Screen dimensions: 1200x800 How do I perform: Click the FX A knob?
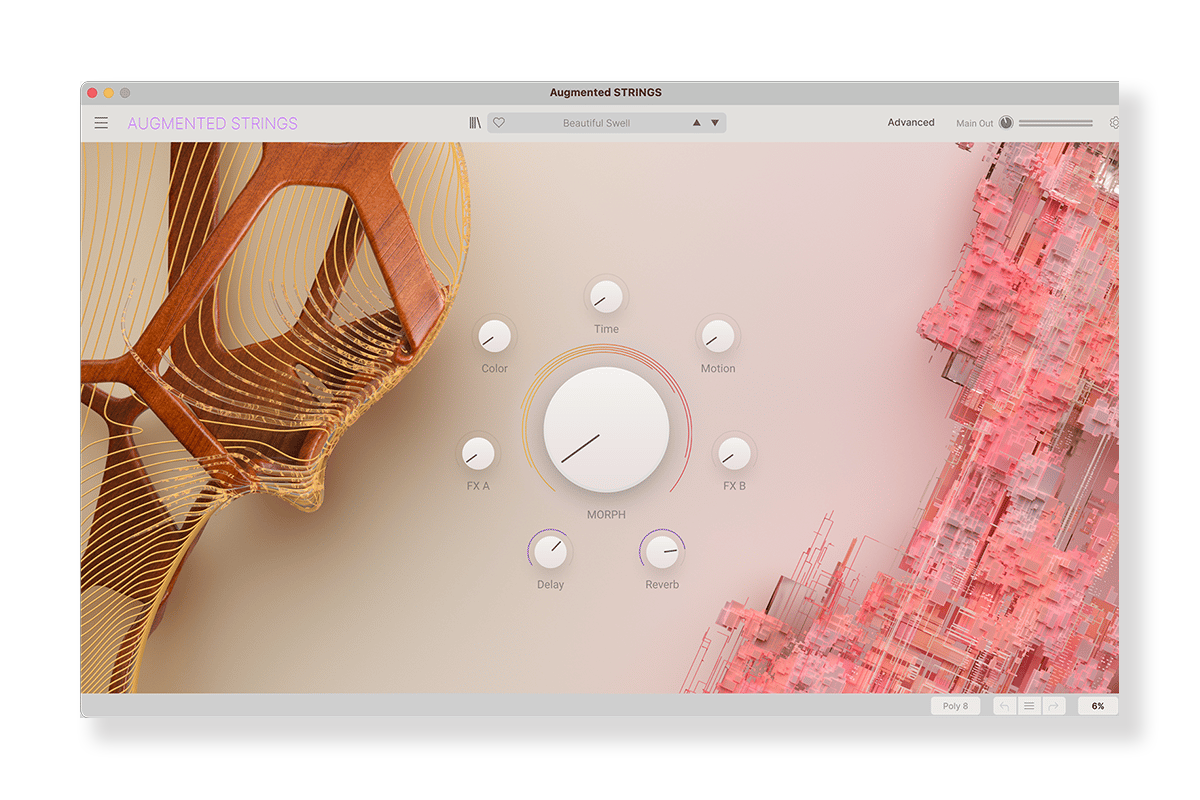tap(478, 454)
